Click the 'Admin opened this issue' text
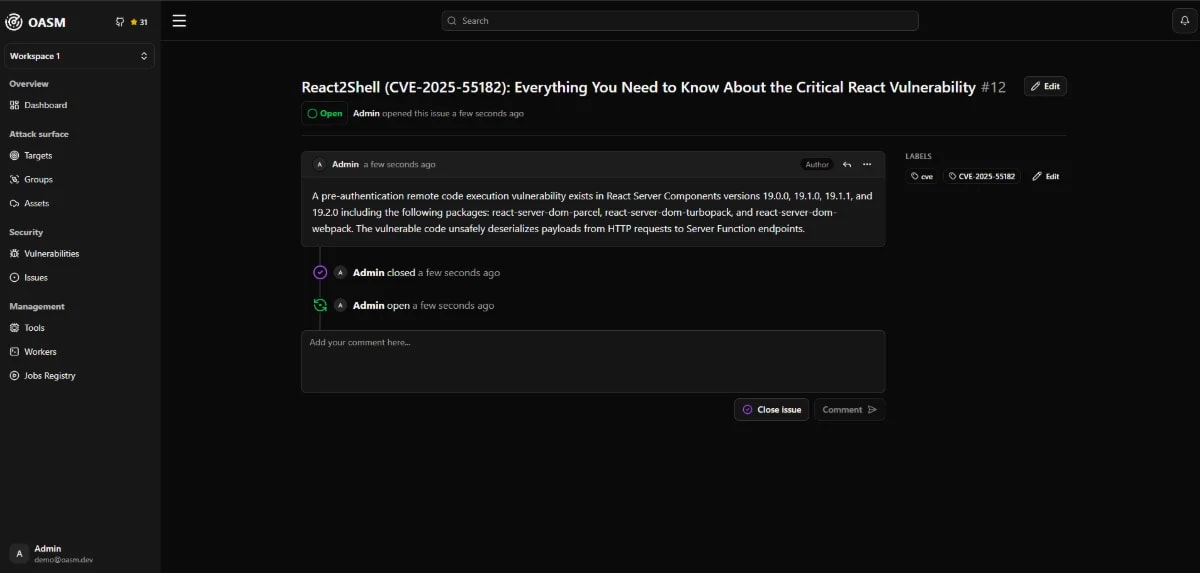The height and width of the screenshot is (573, 1200). [x=438, y=113]
